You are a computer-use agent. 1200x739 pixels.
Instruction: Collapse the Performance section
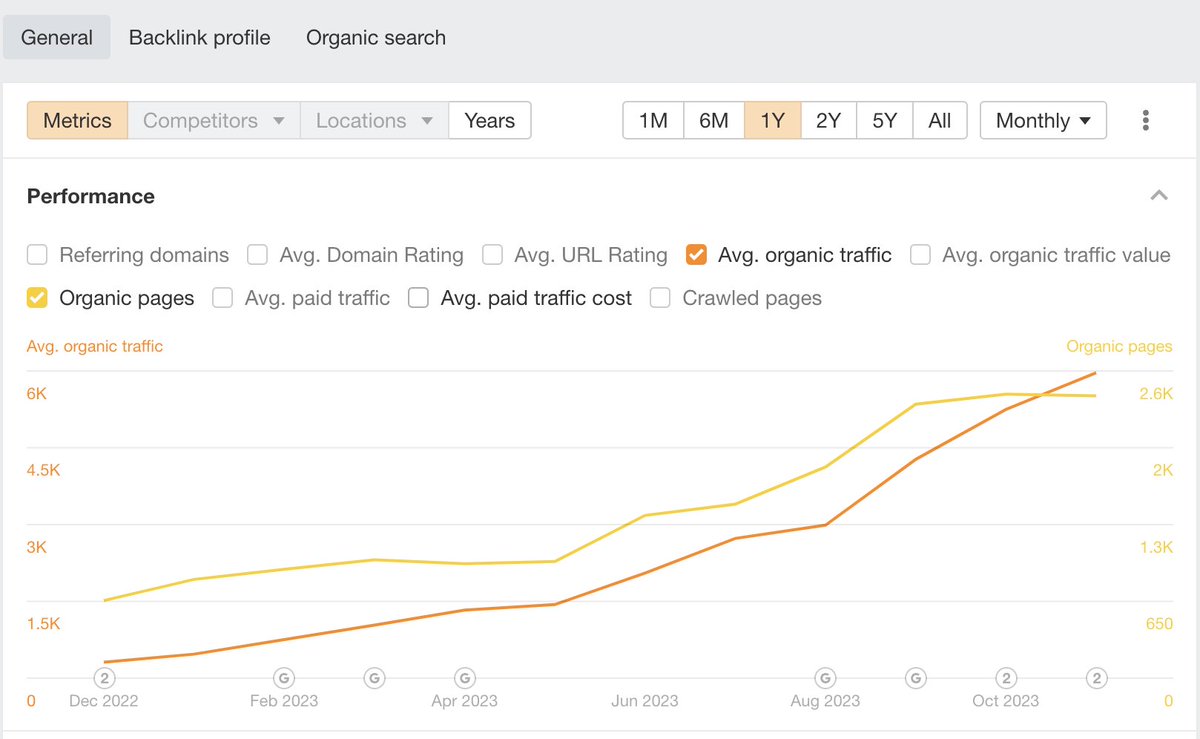[1158, 195]
